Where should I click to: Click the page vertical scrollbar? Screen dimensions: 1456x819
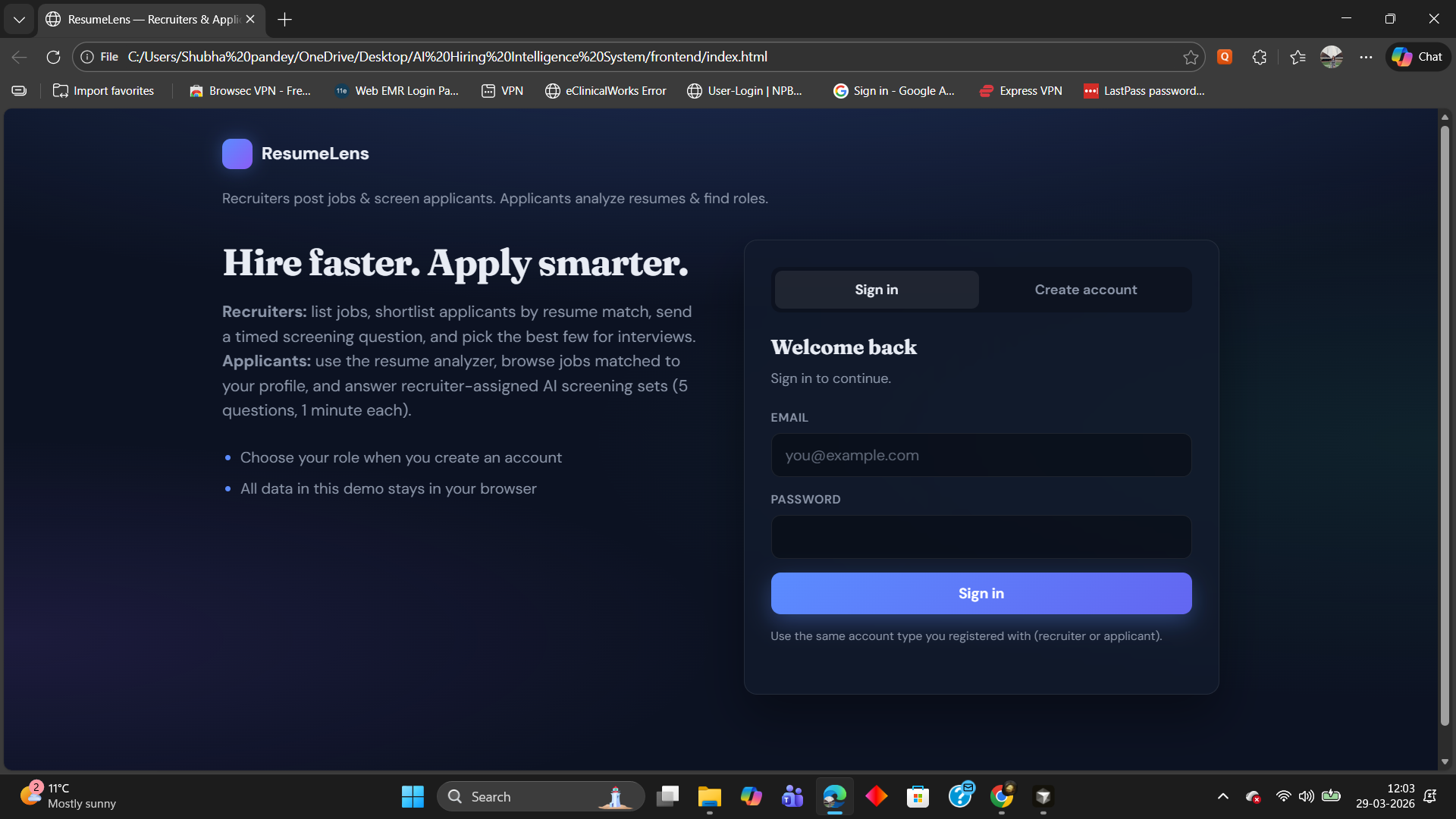pyautogui.click(x=1444, y=425)
